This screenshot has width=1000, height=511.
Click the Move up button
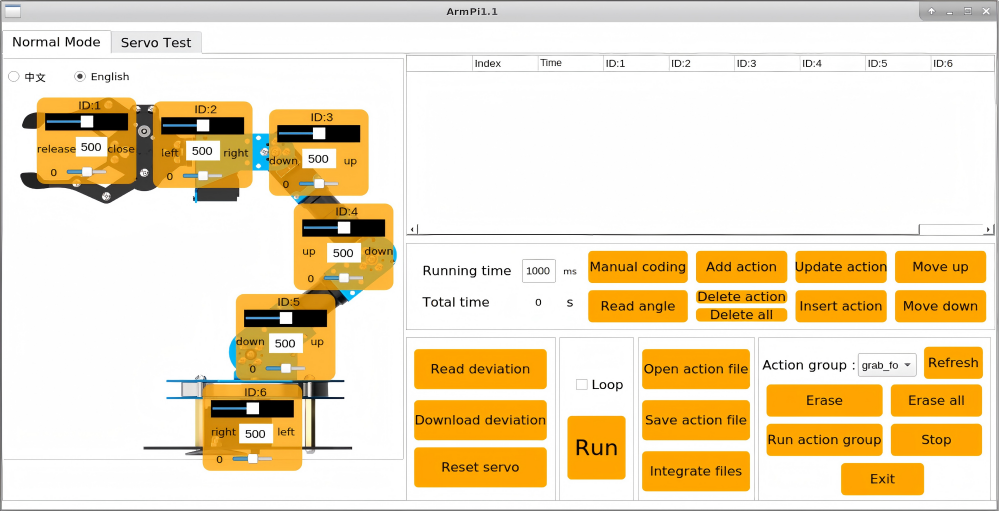click(x=940, y=267)
